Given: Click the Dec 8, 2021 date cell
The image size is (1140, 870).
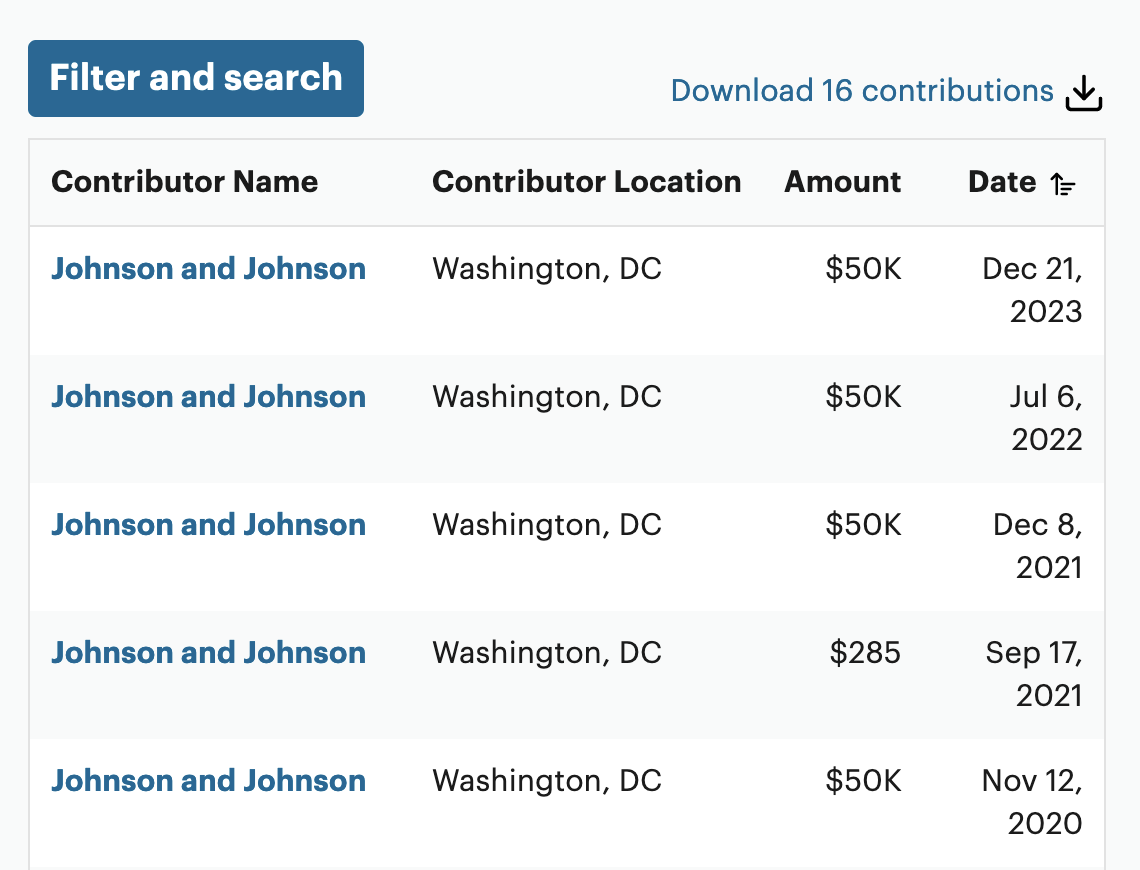Looking at the screenshot, I should pyautogui.click(x=1038, y=546).
